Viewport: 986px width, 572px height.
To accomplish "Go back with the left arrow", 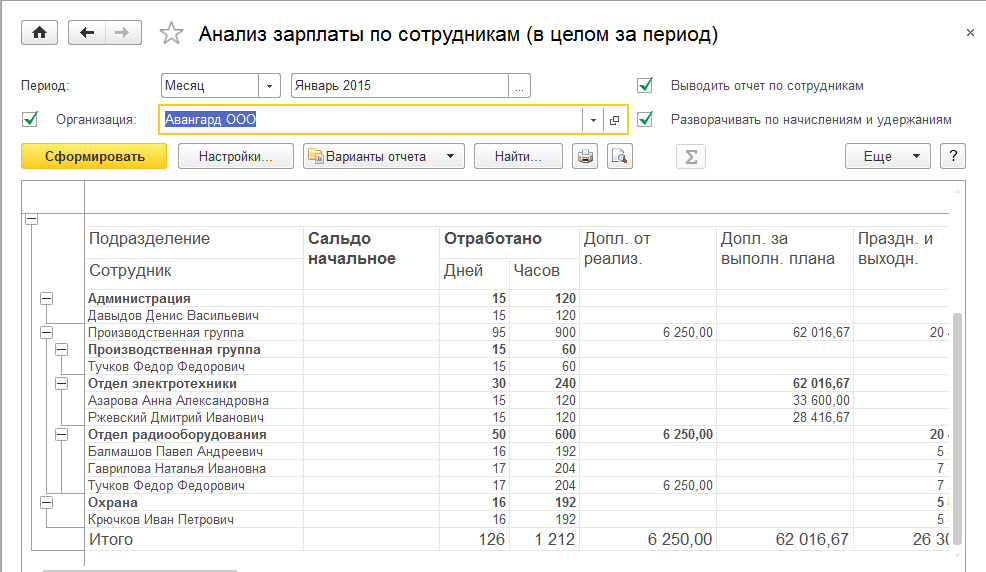I will (x=86, y=33).
